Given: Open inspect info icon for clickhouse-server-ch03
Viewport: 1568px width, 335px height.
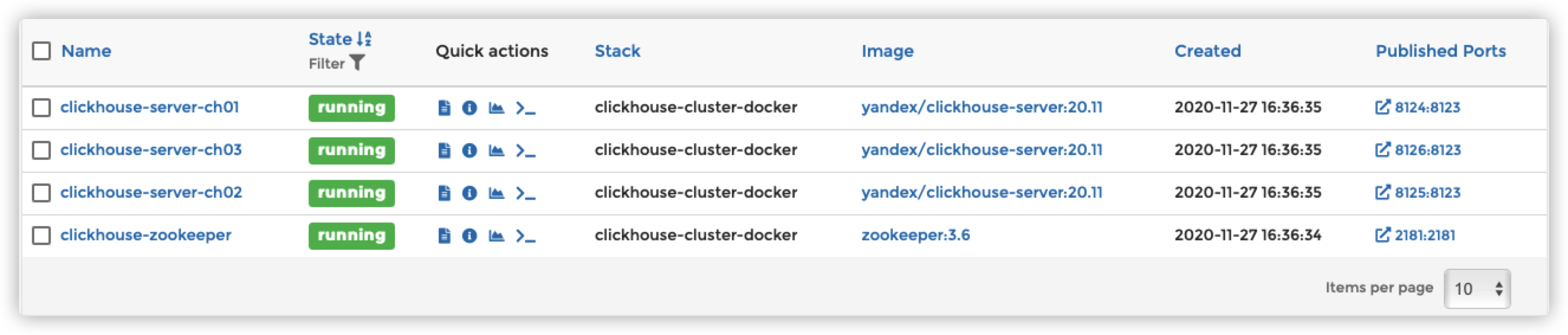Looking at the screenshot, I should pyautogui.click(x=469, y=150).
